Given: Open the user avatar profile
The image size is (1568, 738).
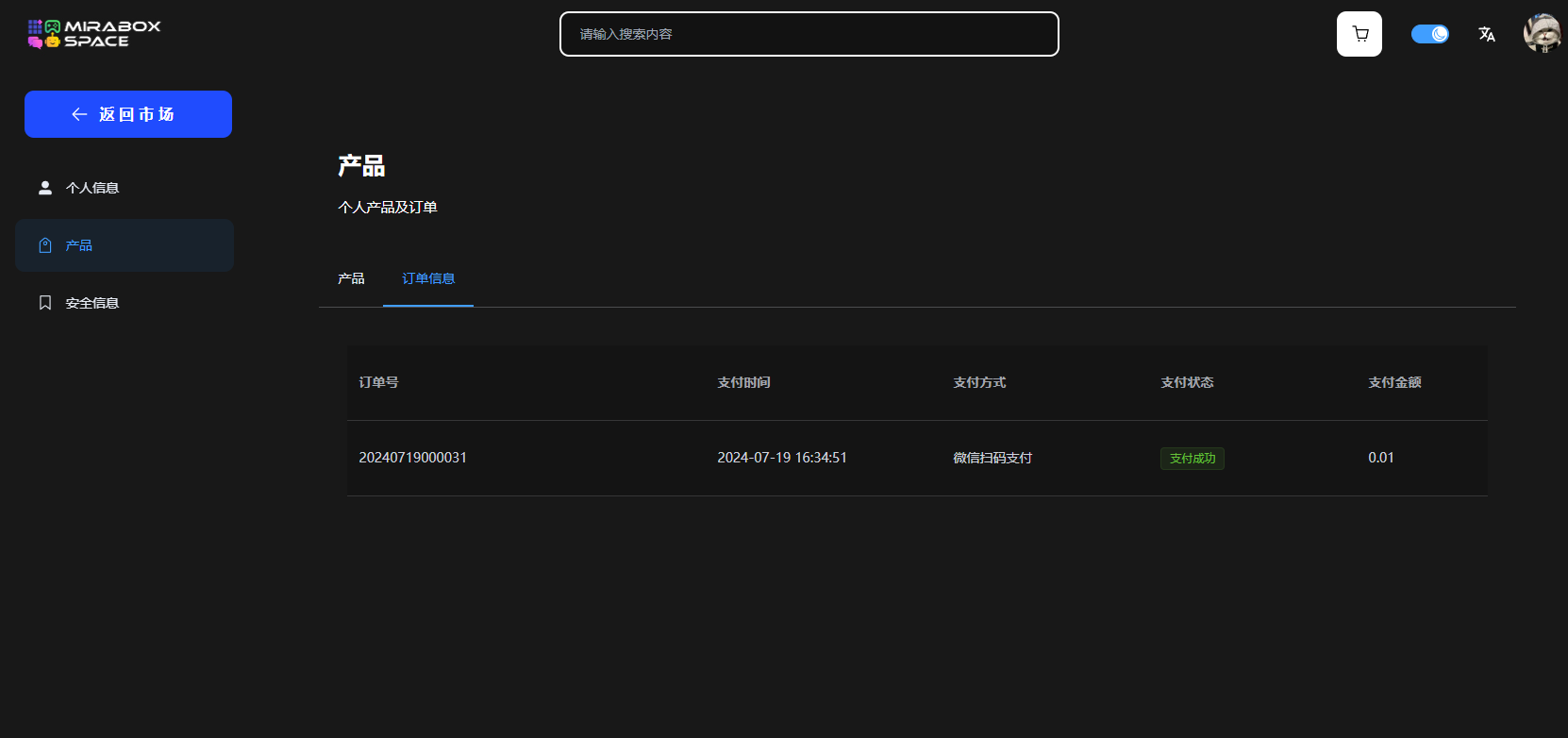Looking at the screenshot, I should (x=1542, y=33).
